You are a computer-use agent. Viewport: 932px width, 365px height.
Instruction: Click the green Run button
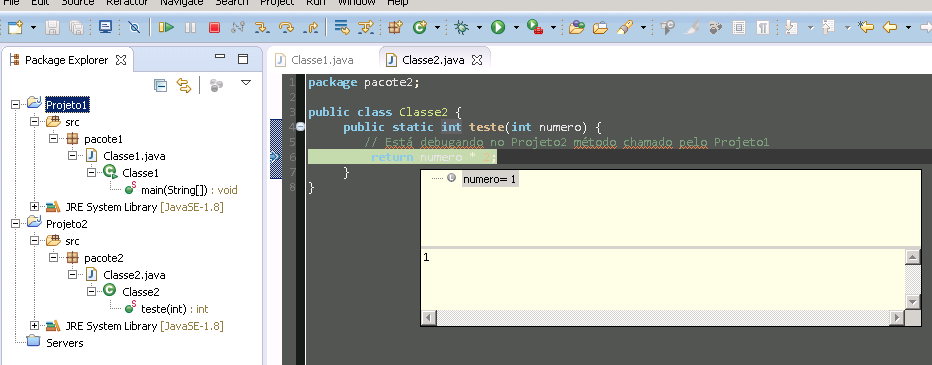(498, 27)
